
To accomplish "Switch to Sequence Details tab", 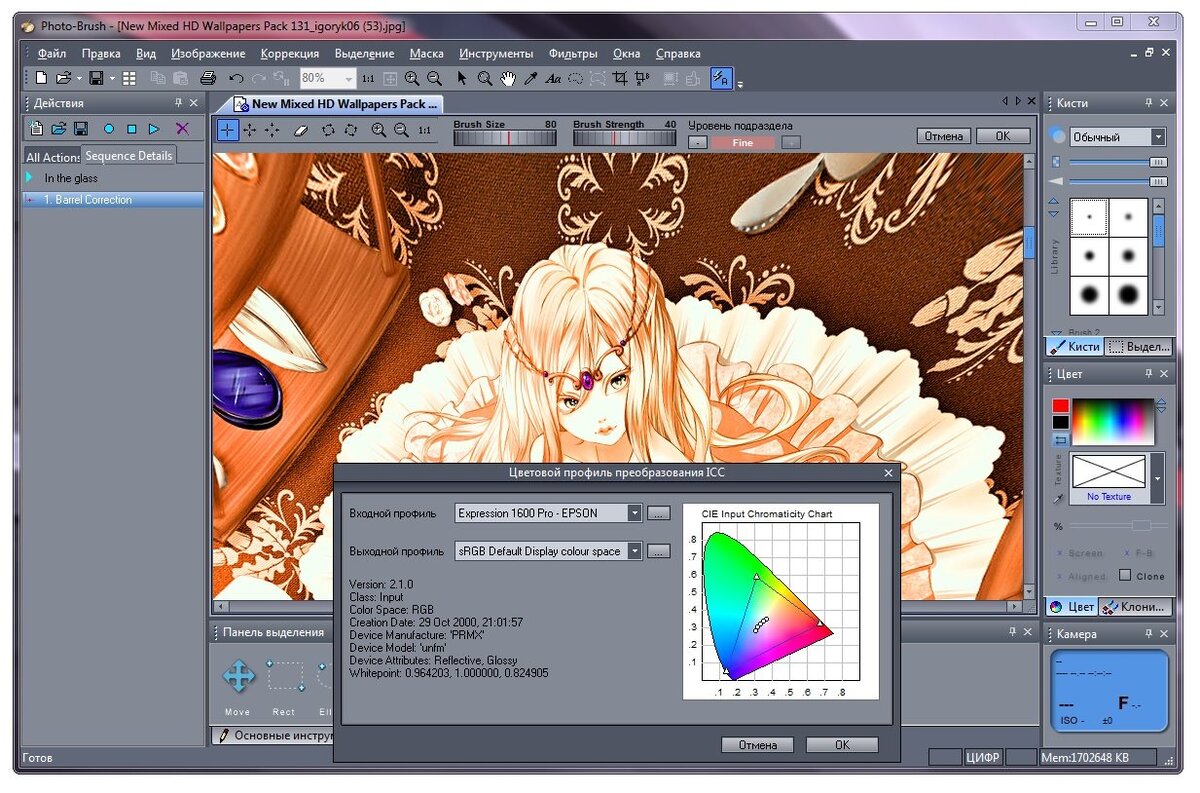I will pyautogui.click(x=129, y=155).
